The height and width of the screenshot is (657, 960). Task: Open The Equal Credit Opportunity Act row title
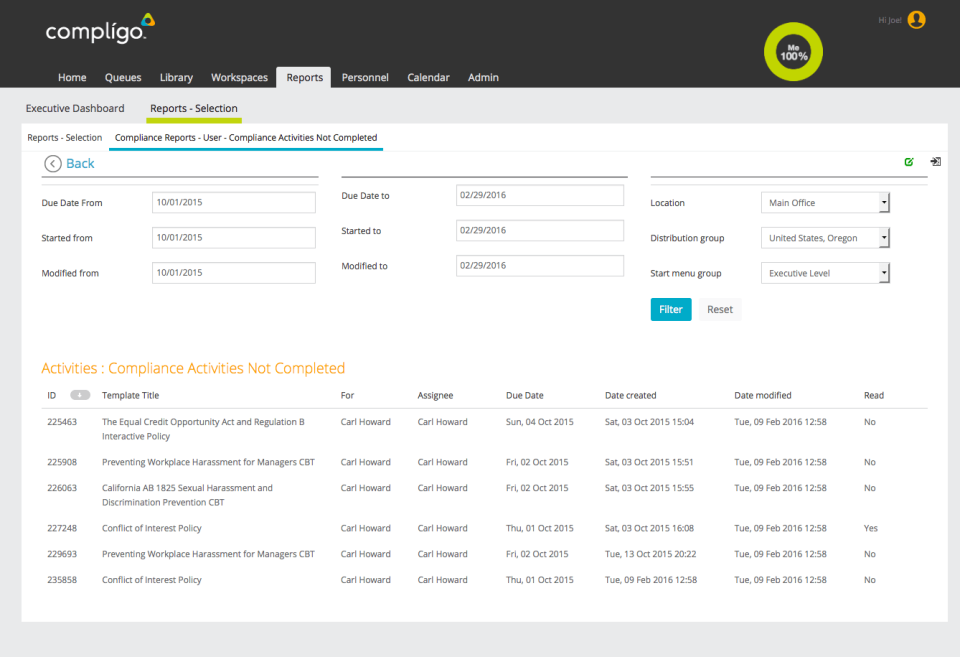203,429
